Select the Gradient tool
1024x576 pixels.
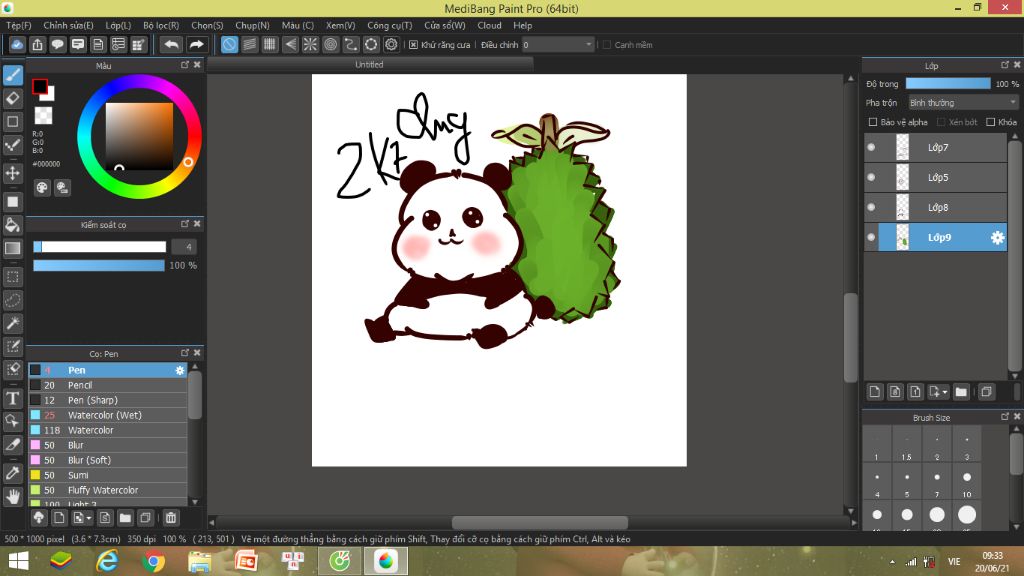[12, 248]
